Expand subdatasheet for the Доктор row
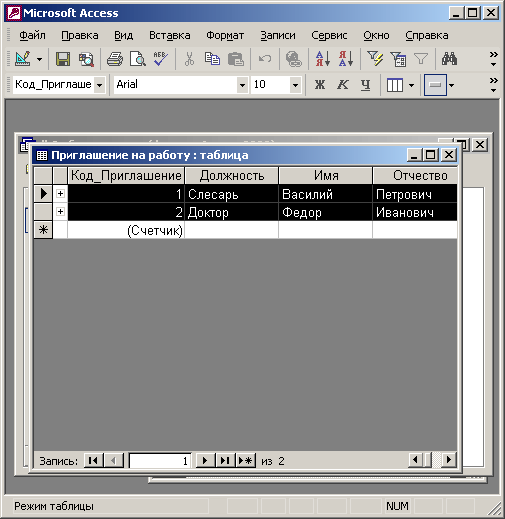This screenshot has height=519, width=505. coord(60,211)
